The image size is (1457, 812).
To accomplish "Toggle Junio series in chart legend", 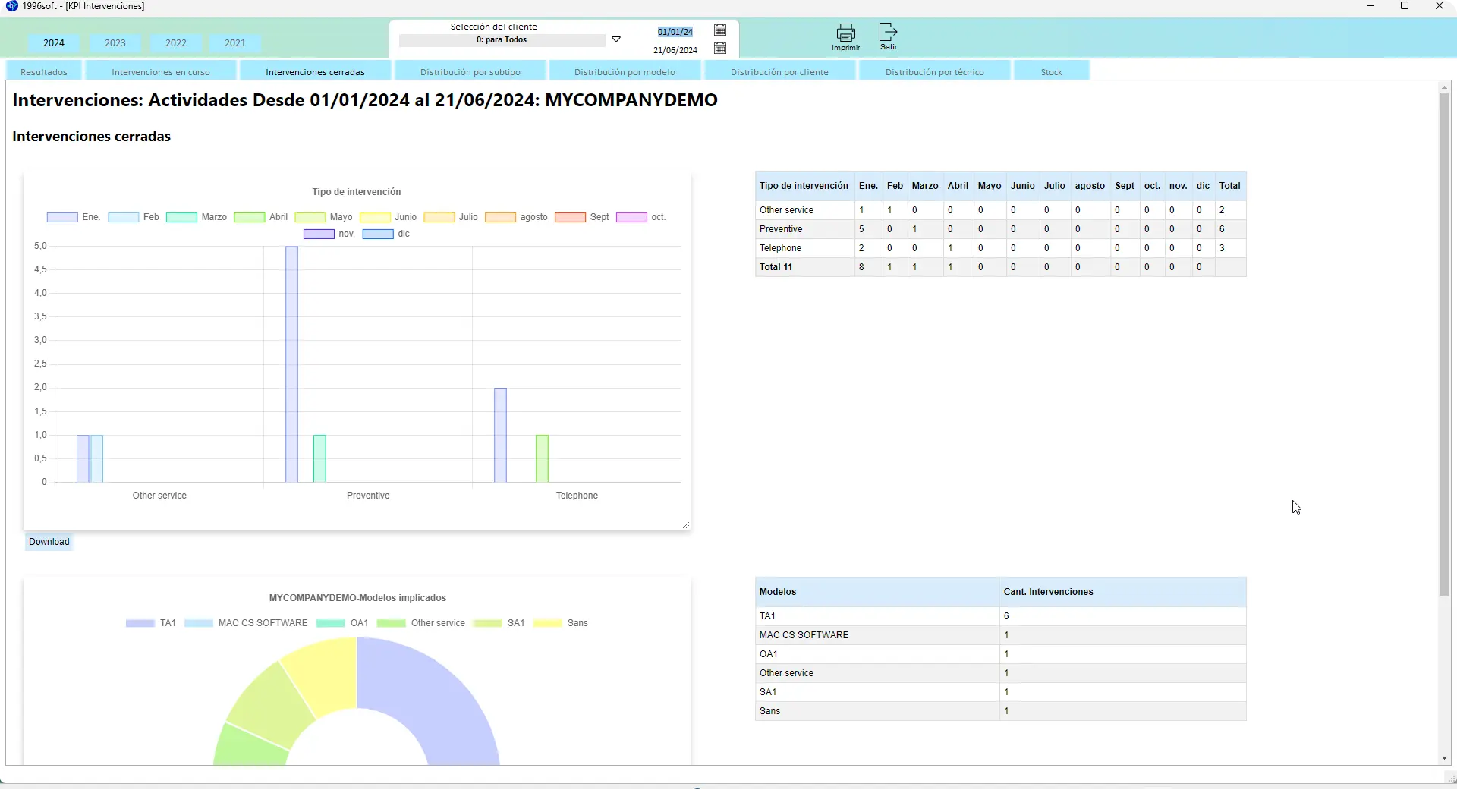I will (389, 217).
